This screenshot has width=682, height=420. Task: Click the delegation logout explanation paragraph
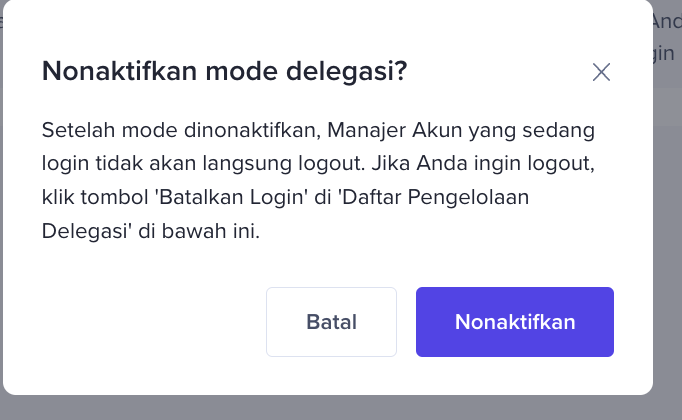click(318, 181)
